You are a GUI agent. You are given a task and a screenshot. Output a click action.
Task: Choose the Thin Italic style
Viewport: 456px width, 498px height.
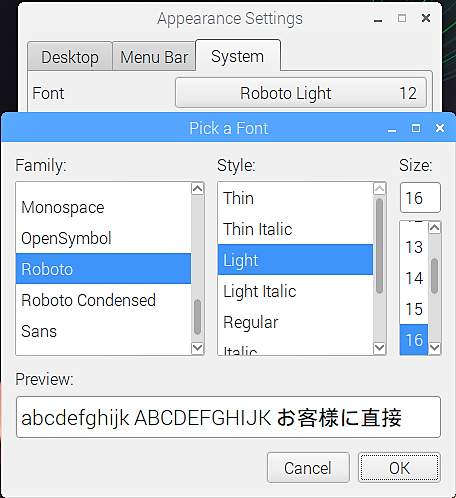pos(295,229)
